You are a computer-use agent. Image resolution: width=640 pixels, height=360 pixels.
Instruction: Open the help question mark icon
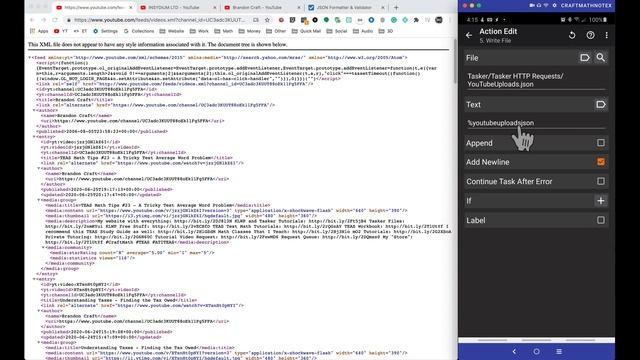click(590, 36)
